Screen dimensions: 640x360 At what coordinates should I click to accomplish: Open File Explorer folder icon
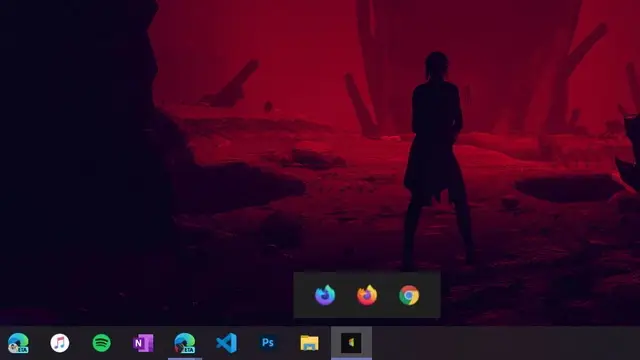(x=309, y=342)
